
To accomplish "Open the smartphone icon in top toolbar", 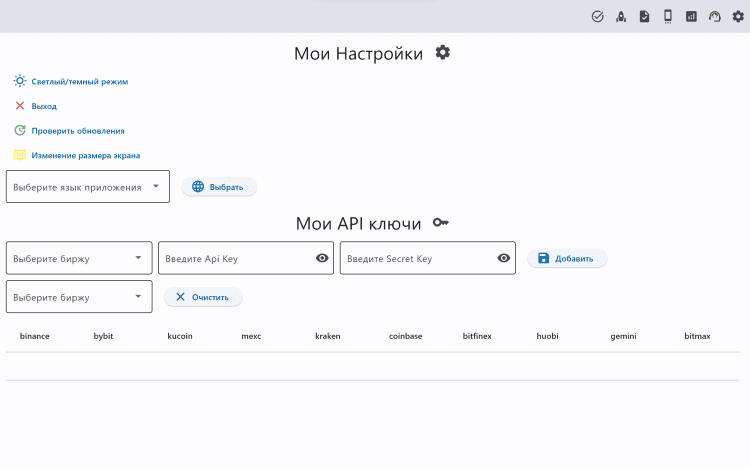I will (667, 16).
